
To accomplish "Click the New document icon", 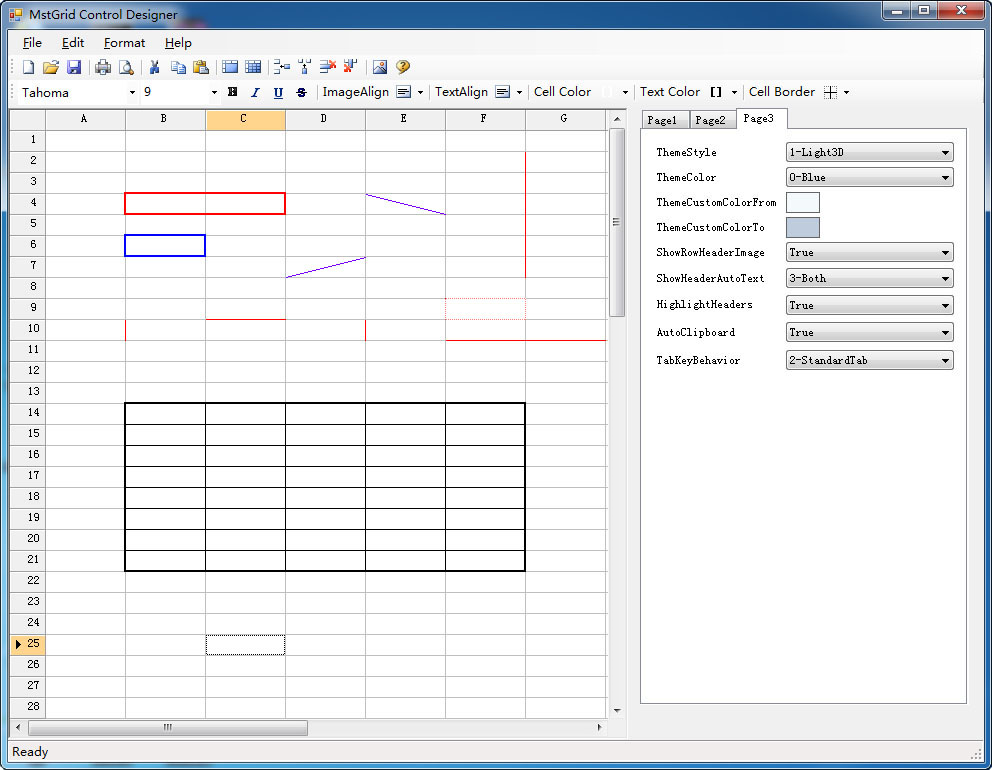I will click(x=28, y=67).
